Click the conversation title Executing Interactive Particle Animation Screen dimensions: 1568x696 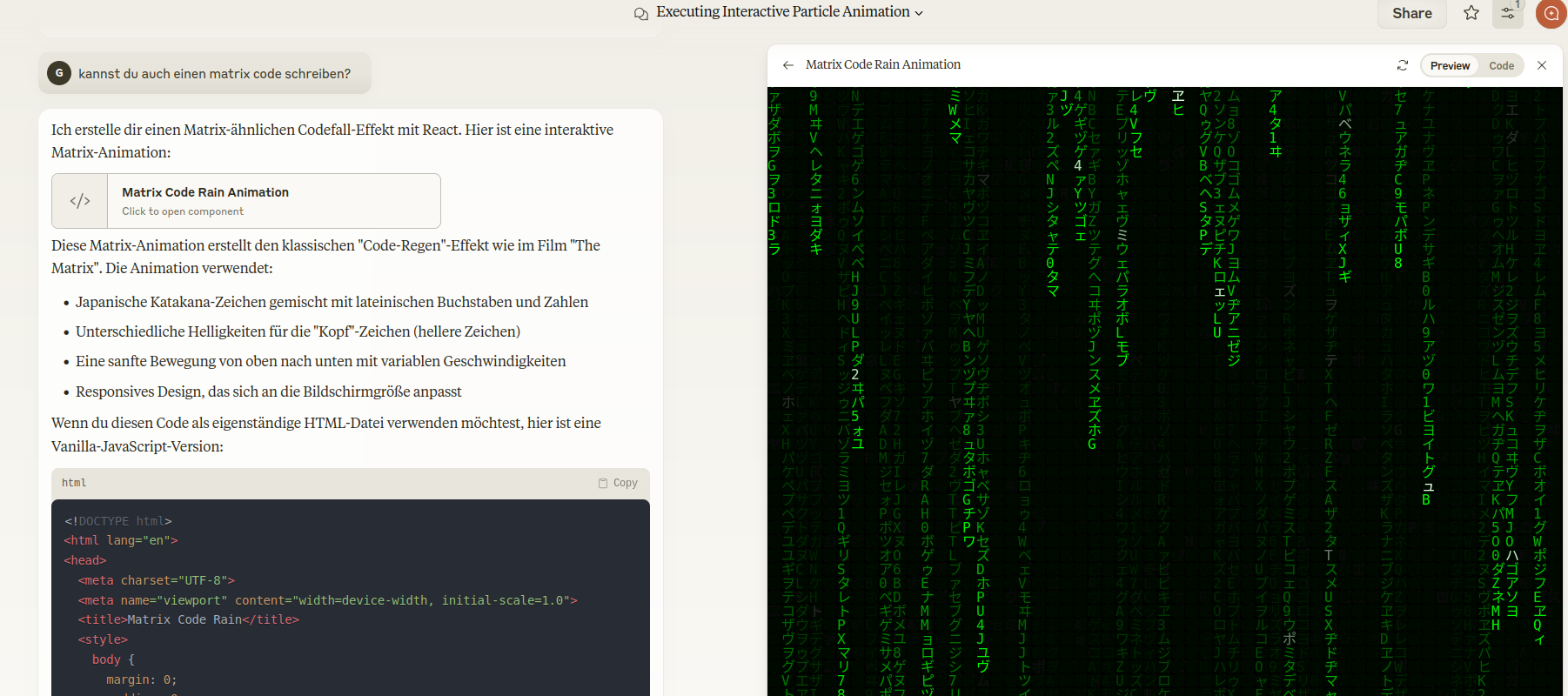click(x=782, y=12)
